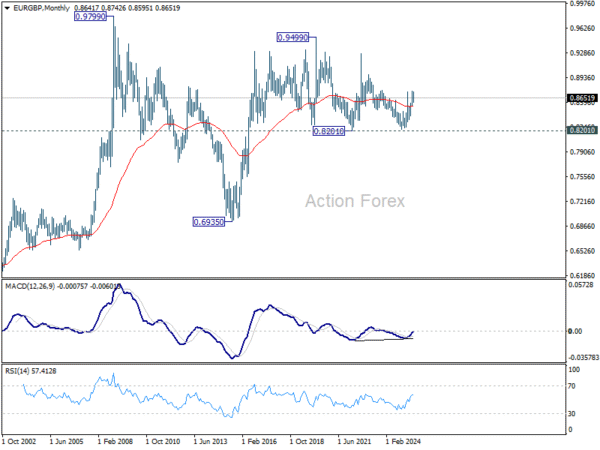The height and width of the screenshot is (450, 600).
Task: Click the 0.97990 high price label
Action: click(90, 16)
